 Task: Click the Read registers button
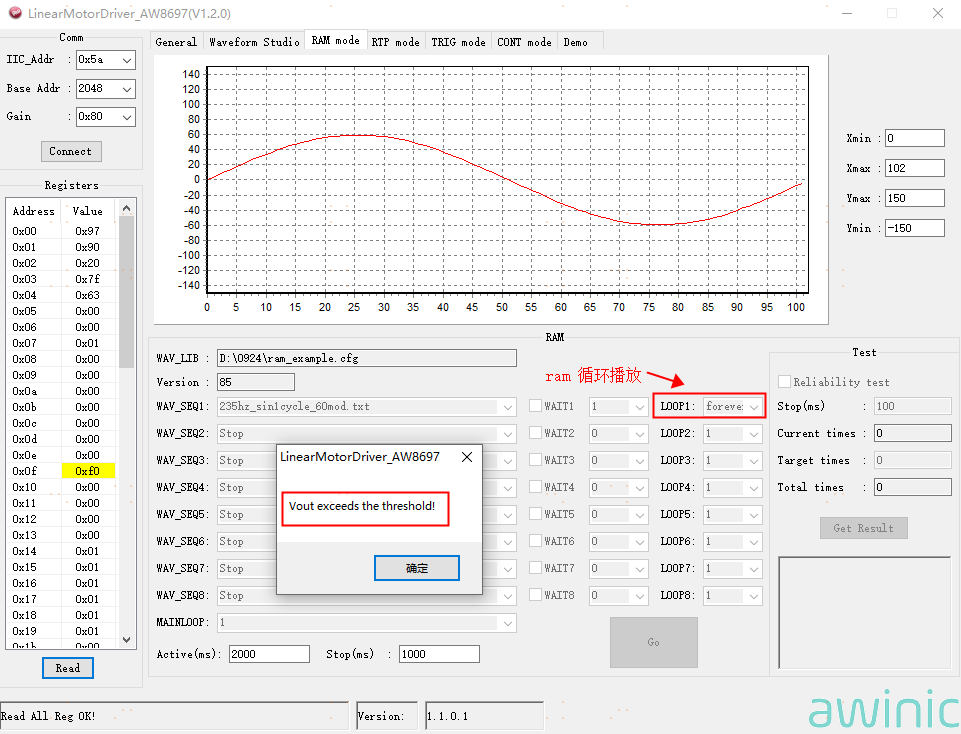click(x=68, y=668)
